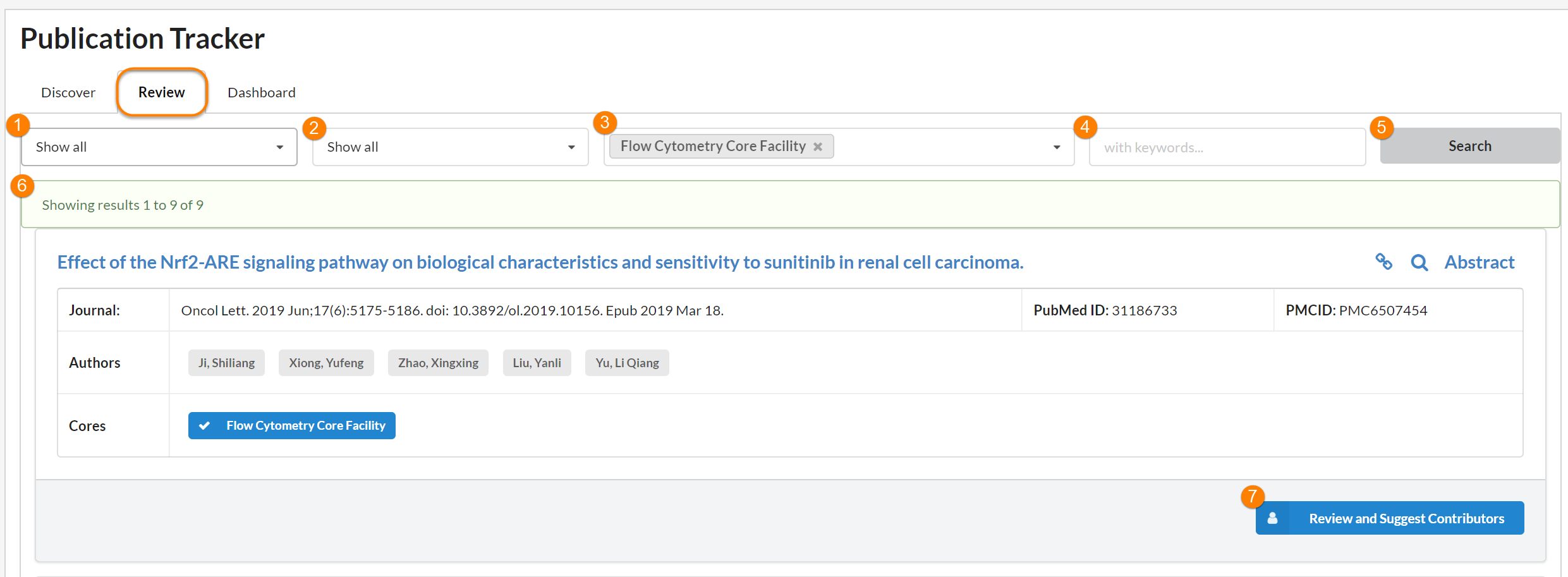This screenshot has width=1568, height=577.
Task: Open the Nrf2-ARE signaling pathway article title
Action: click(x=540, y=262)
